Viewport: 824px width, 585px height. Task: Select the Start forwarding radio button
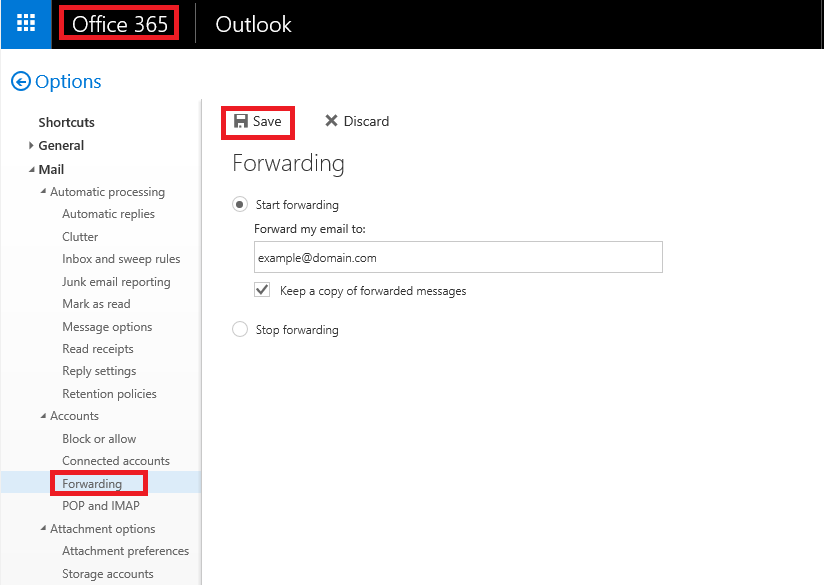[x=240, y=204]
